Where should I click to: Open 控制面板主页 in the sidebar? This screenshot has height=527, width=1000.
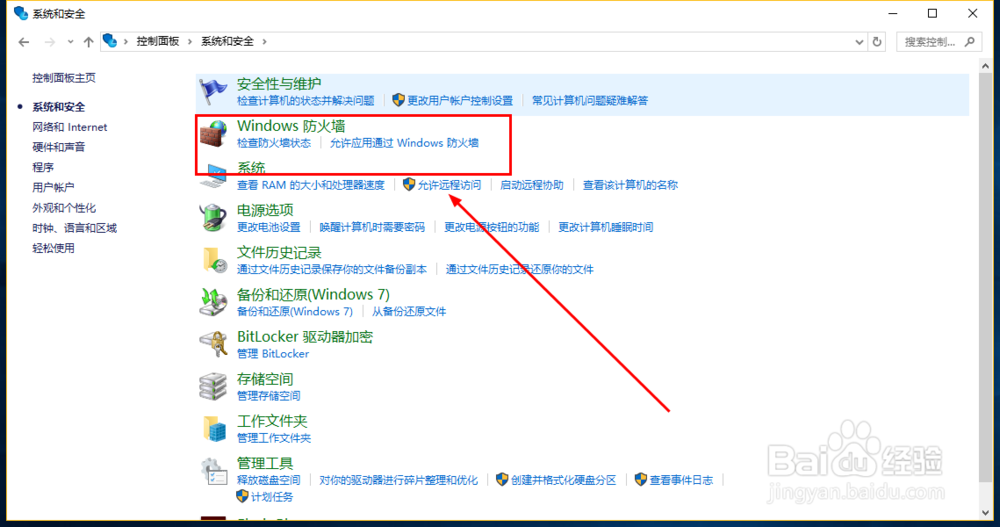point(64,78)
